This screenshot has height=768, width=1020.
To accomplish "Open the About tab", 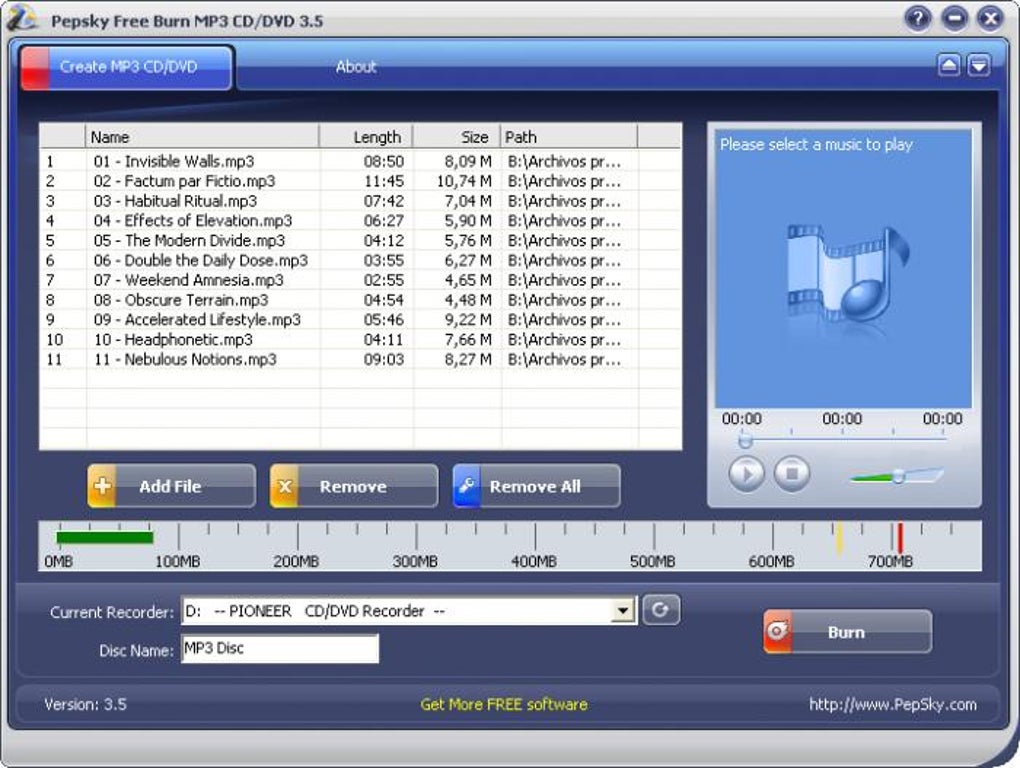I will [356, 66].
